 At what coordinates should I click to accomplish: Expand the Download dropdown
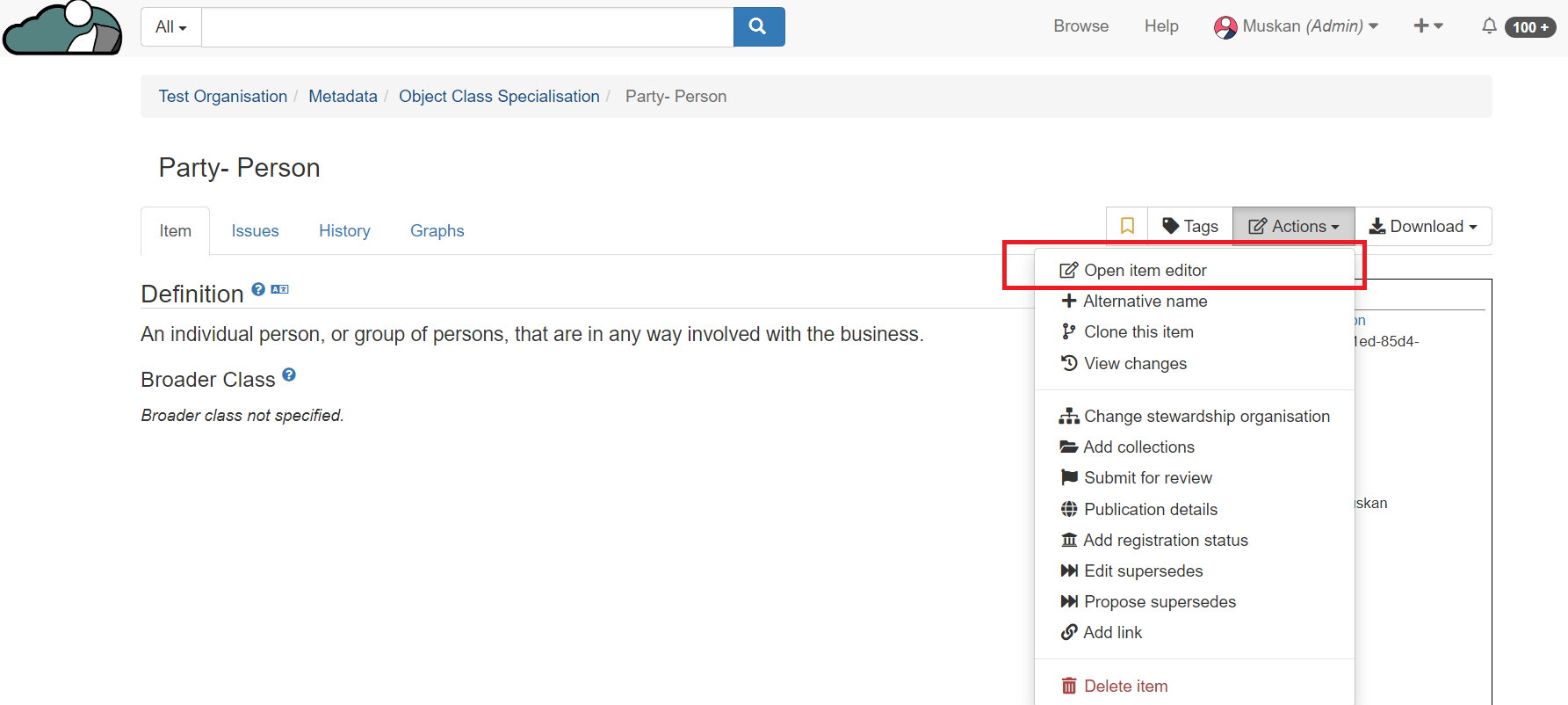(x=1423, y=227)
